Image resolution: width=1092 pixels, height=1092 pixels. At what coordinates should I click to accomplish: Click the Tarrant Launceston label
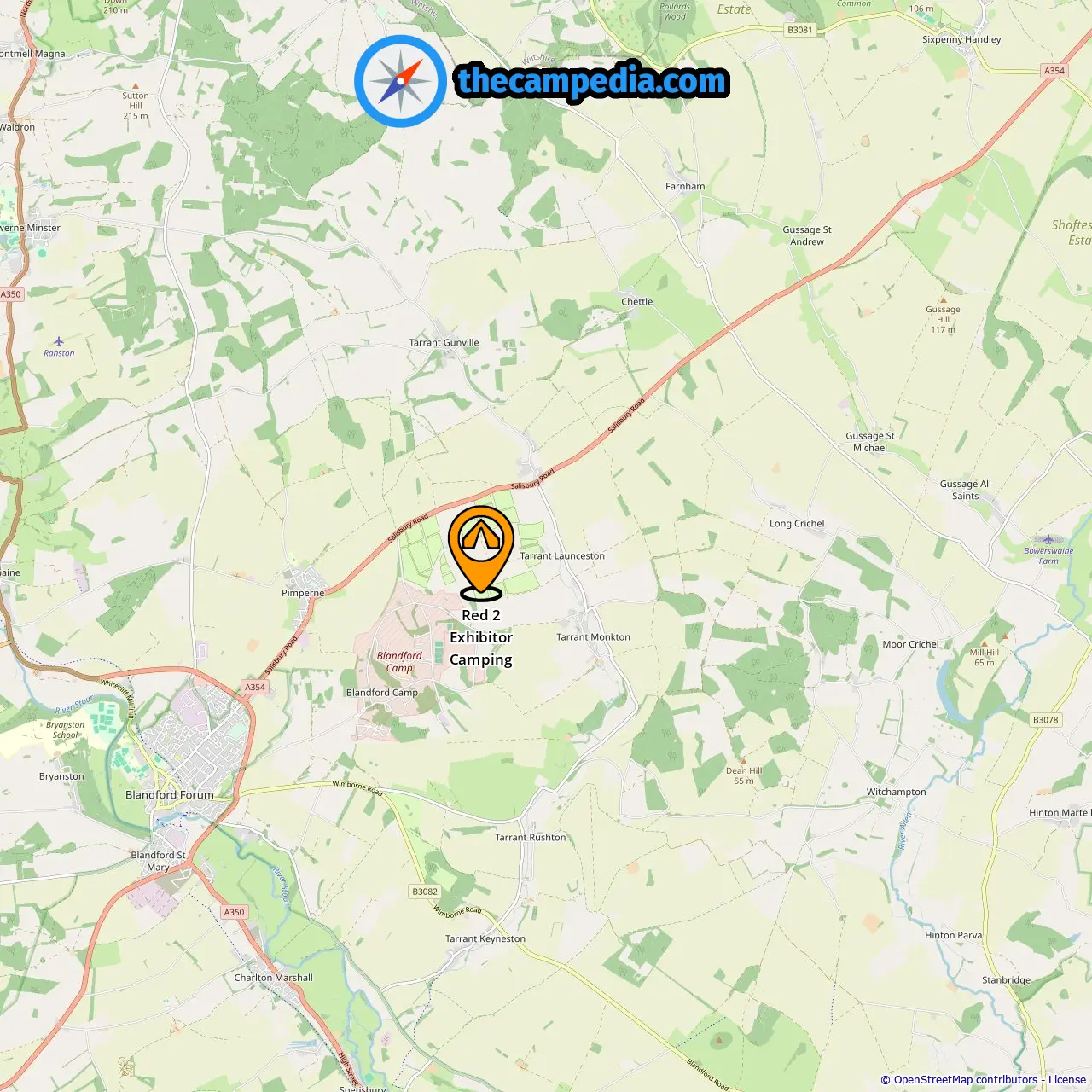(x=562, y=555)
